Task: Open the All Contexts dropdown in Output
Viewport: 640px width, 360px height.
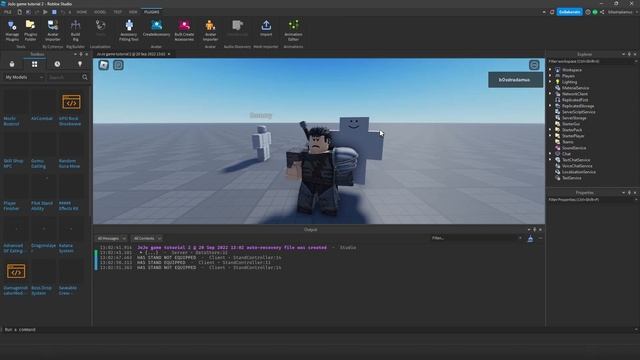Action: point(147,238)
